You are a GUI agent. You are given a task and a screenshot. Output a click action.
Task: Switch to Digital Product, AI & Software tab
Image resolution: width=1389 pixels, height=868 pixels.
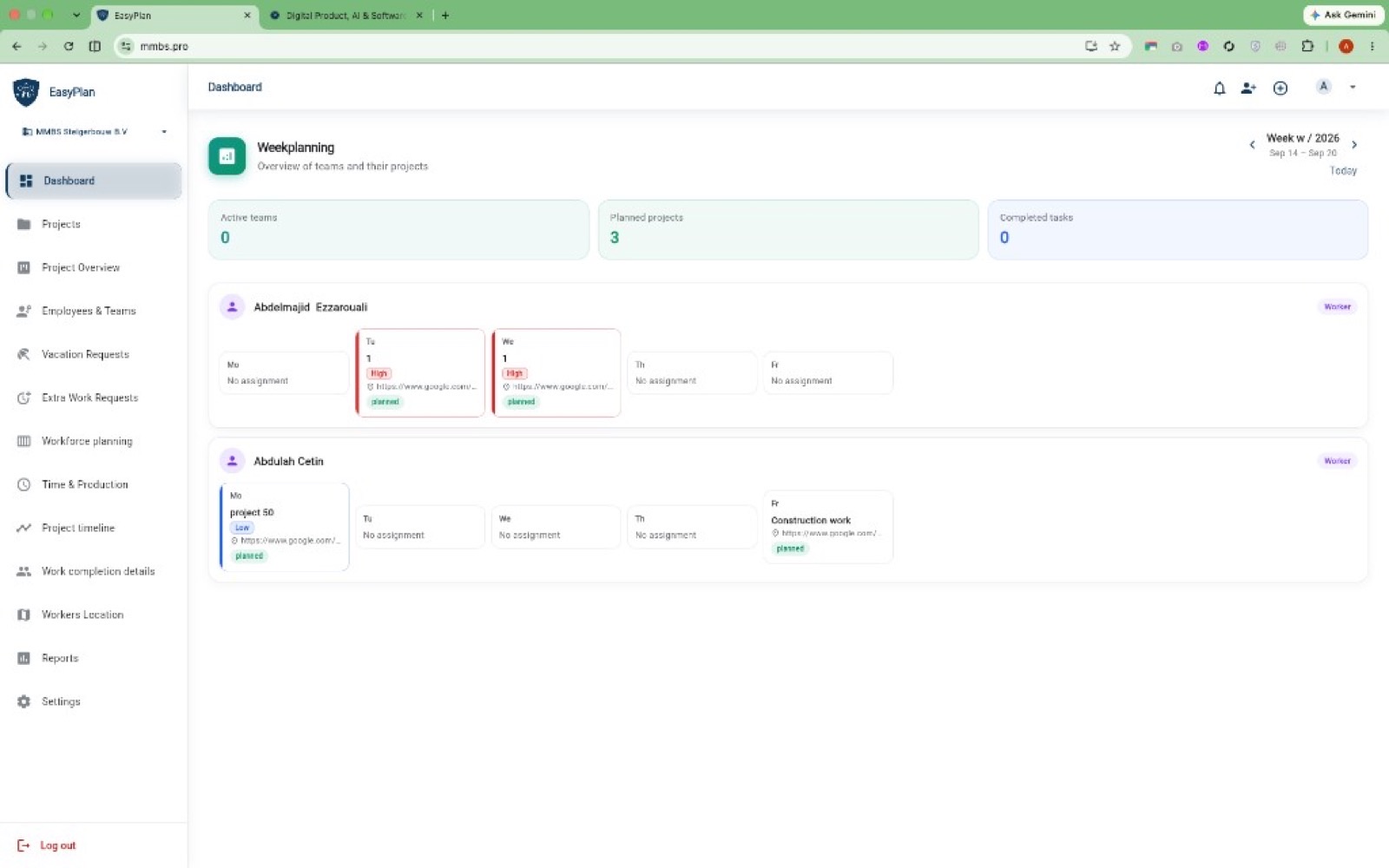click(345, 16)
